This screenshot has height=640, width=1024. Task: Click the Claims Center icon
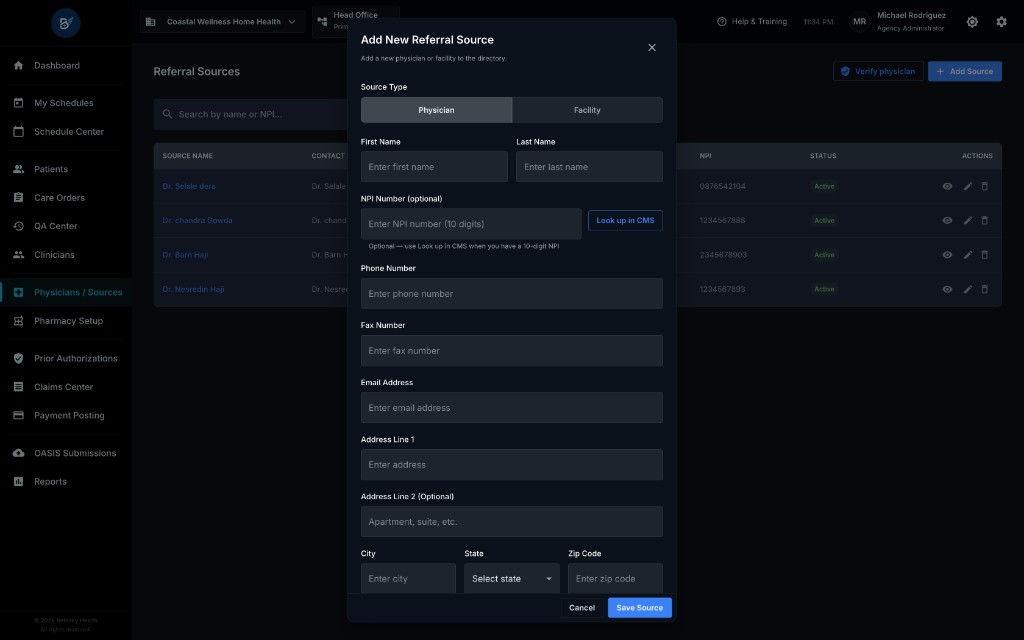pos(18,387)
